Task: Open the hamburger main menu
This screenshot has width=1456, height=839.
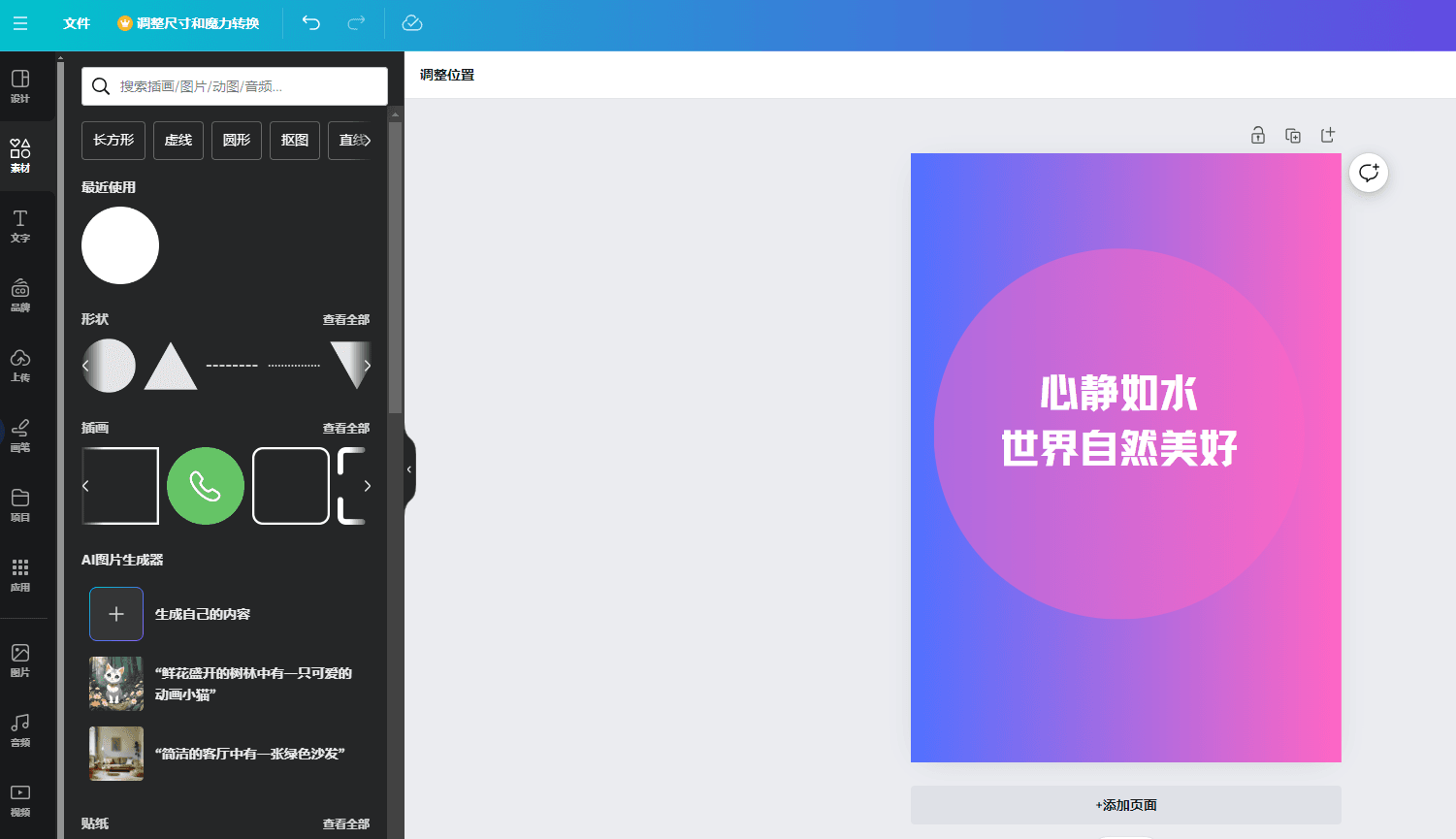Action: click(20, 23)
